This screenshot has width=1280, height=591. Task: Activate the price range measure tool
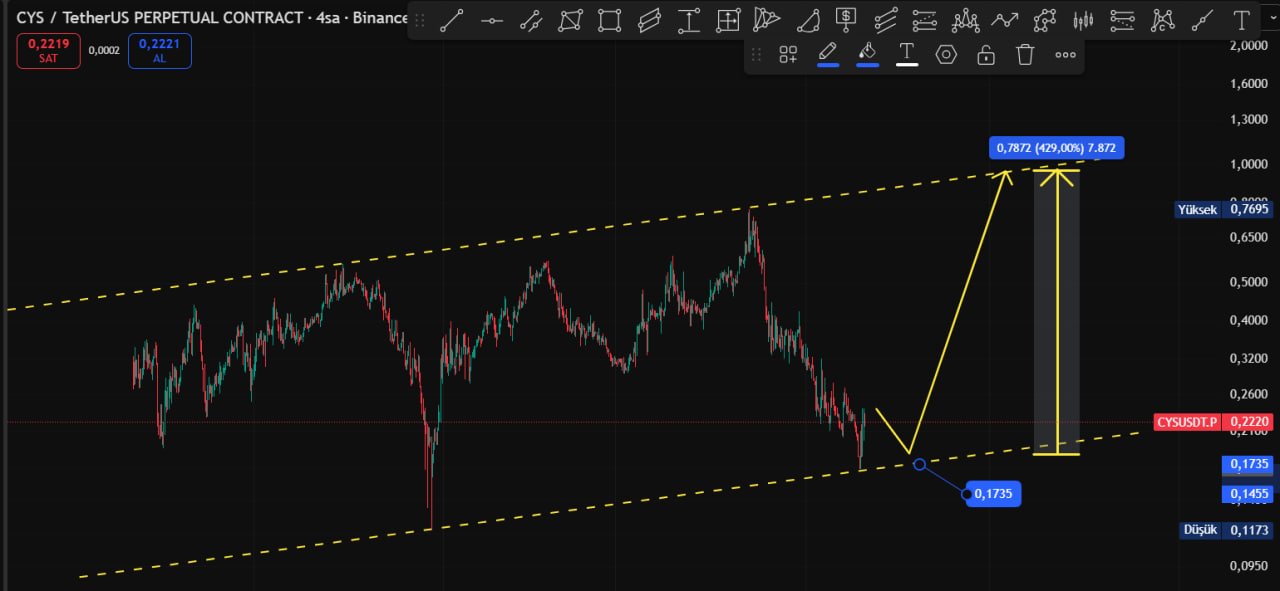tap(688, 19)
